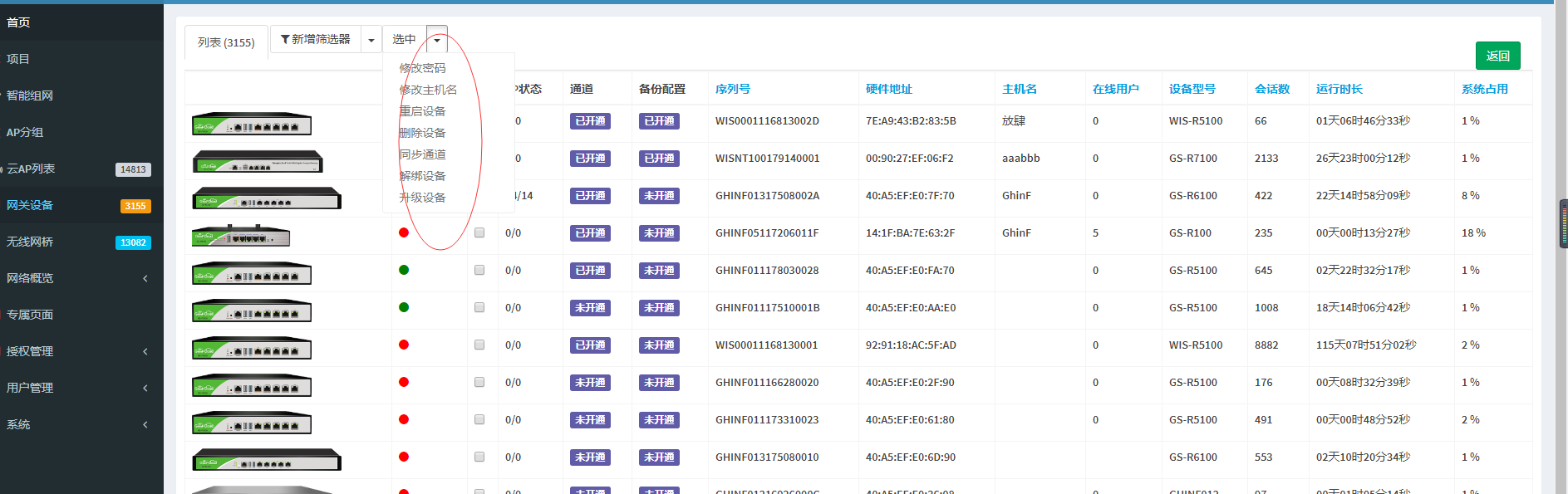Image resolution: width=1568 pixels, height=494 pixels.
Task: Tick the checkbox for GHINF05117206011F row
Action: point(479,233)
